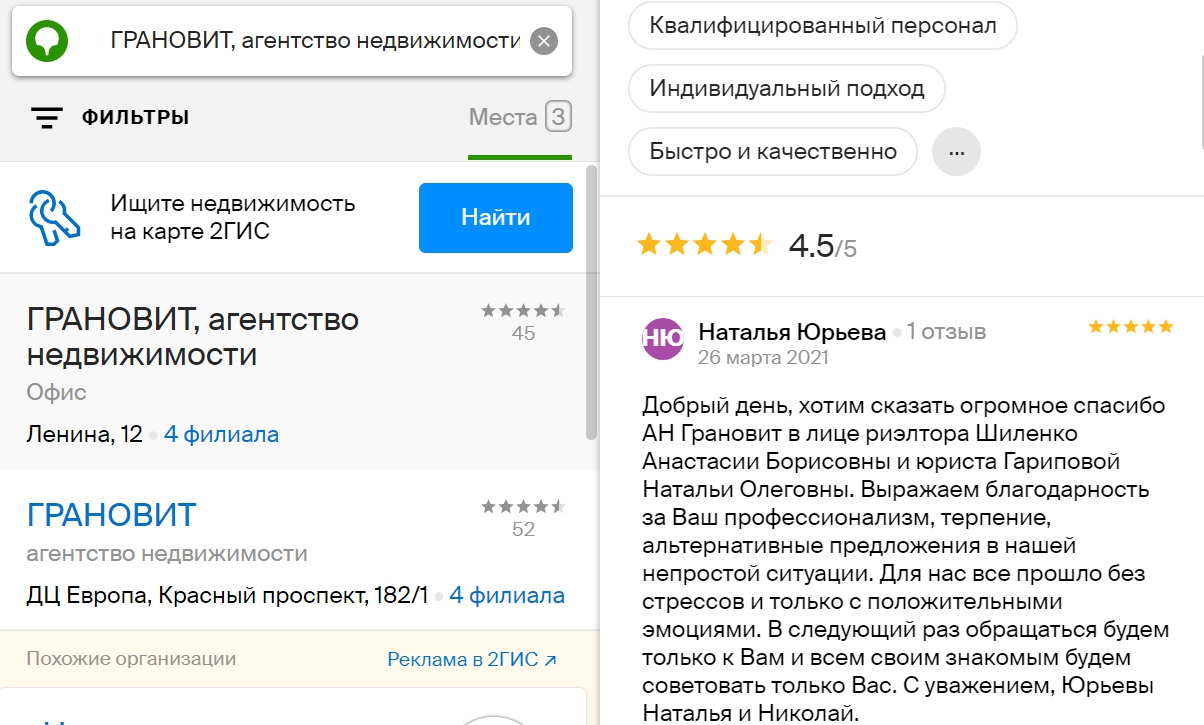Screen dimensions: 1204x725
Task: Click inside the ГРАНОВИТ search input field
Action: (x=315, y=41)
